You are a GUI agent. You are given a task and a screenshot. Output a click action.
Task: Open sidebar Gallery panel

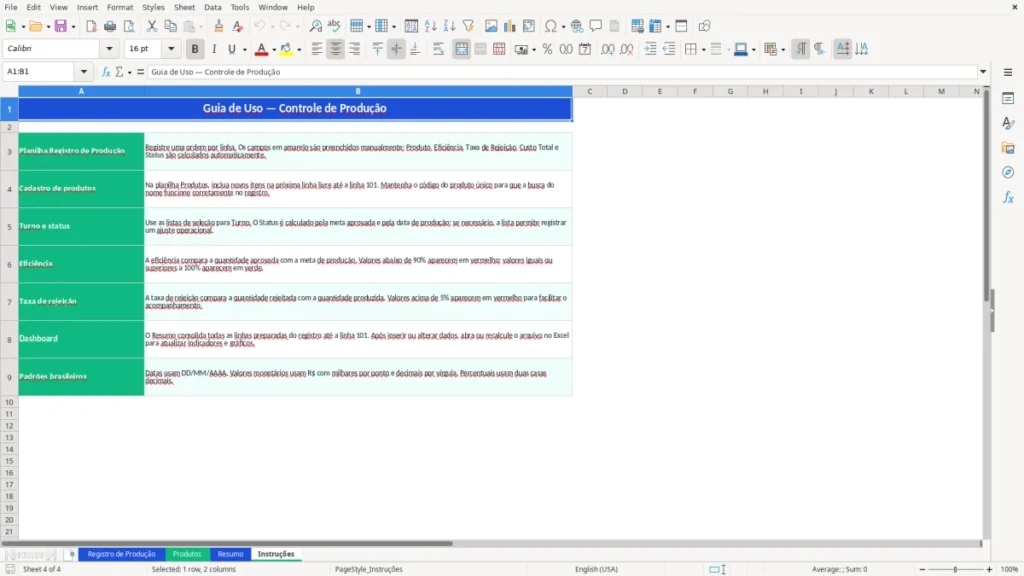point(1008,148)
